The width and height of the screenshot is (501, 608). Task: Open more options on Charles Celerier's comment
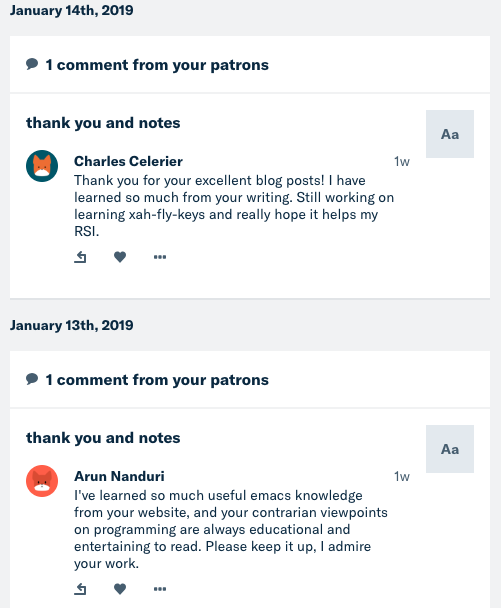160,257
